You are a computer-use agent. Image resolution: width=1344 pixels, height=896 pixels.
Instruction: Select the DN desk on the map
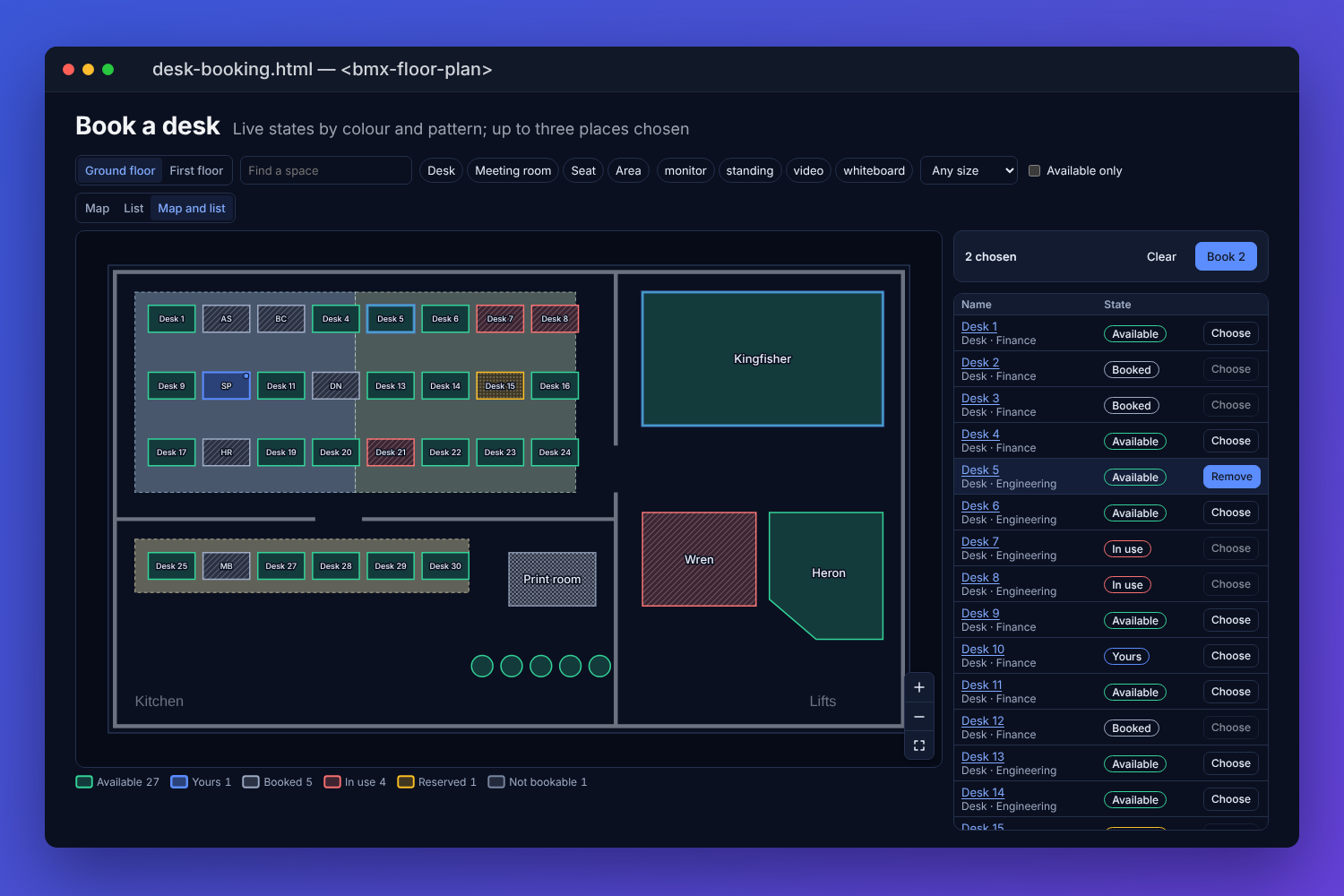(335, 385)
